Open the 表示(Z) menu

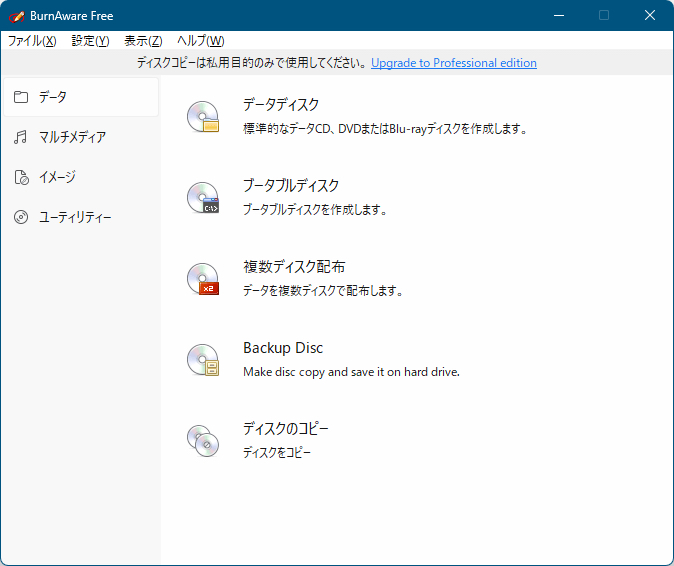click(143, 41)
